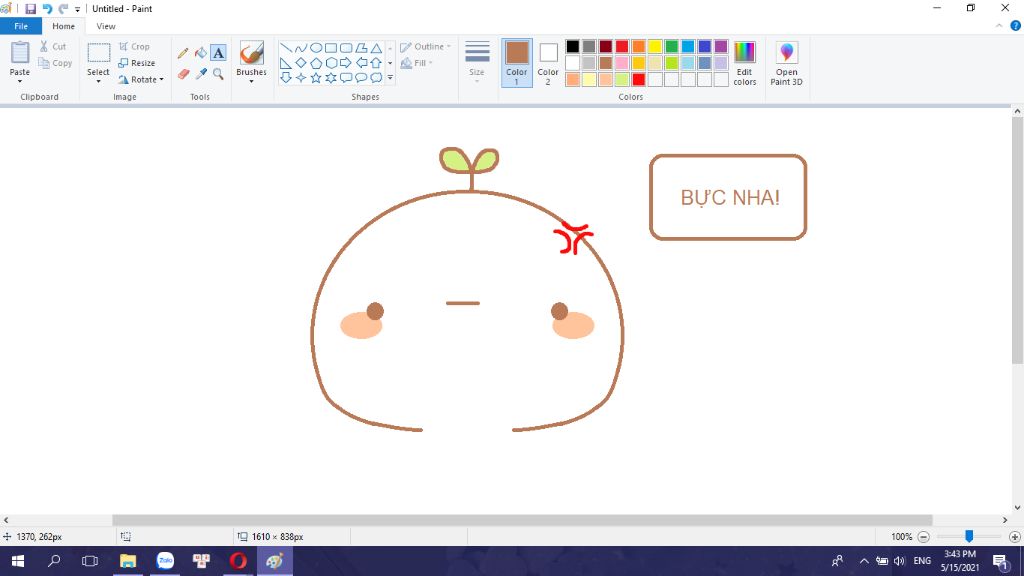Open the Edit colors dialog

(744, 63)
